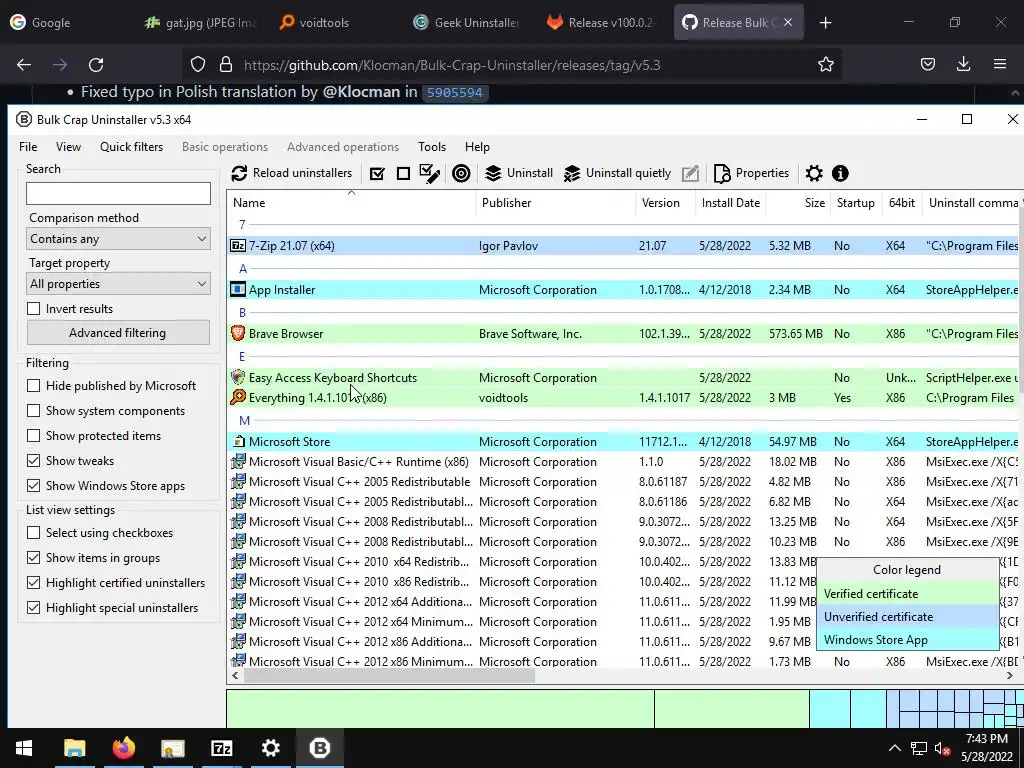
Task: Enable Show protected items checkbox
Action: pyautogui.click(x=33, y=436)
